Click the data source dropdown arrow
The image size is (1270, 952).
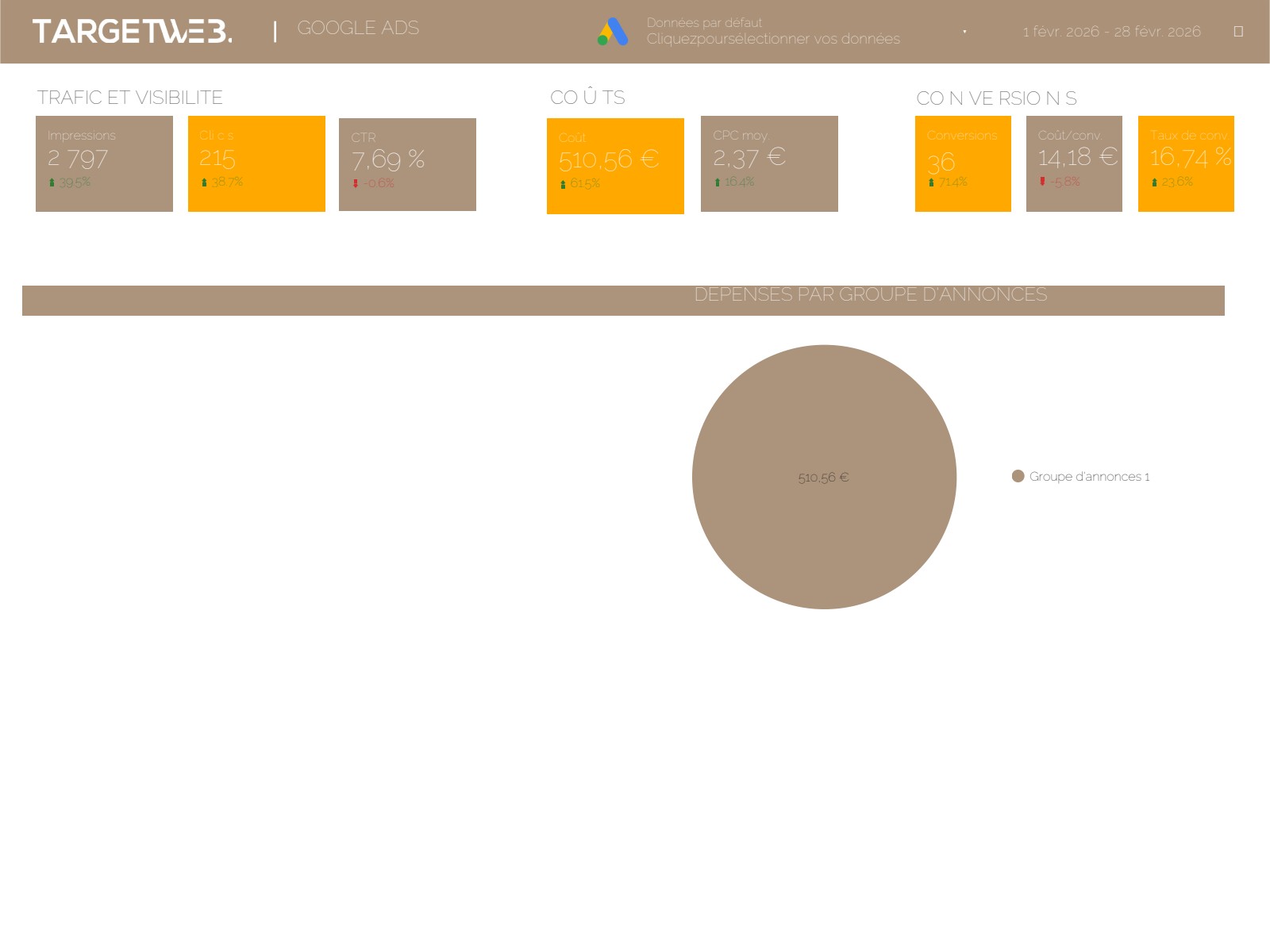tap(964, 32)
